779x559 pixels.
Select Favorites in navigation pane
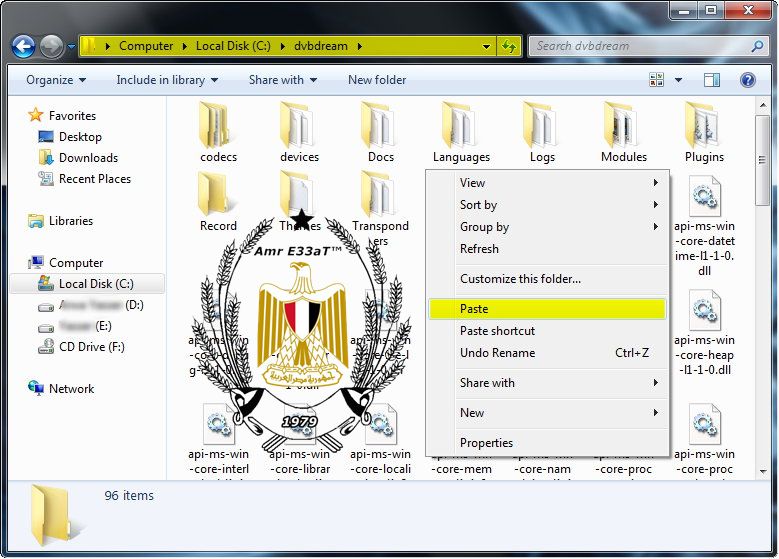click(63, 115)
